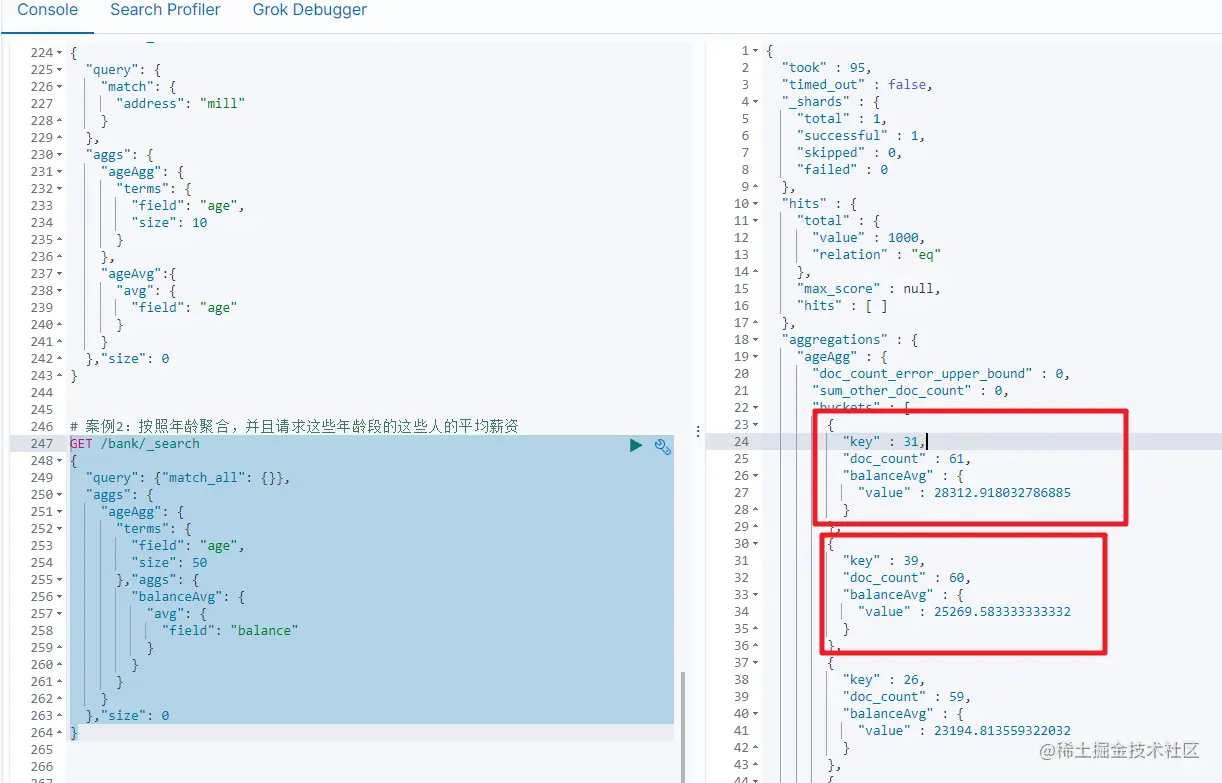The image size is (1222, 783).
Task: Fold the match block at line 226
Action: tap(59, 87)
